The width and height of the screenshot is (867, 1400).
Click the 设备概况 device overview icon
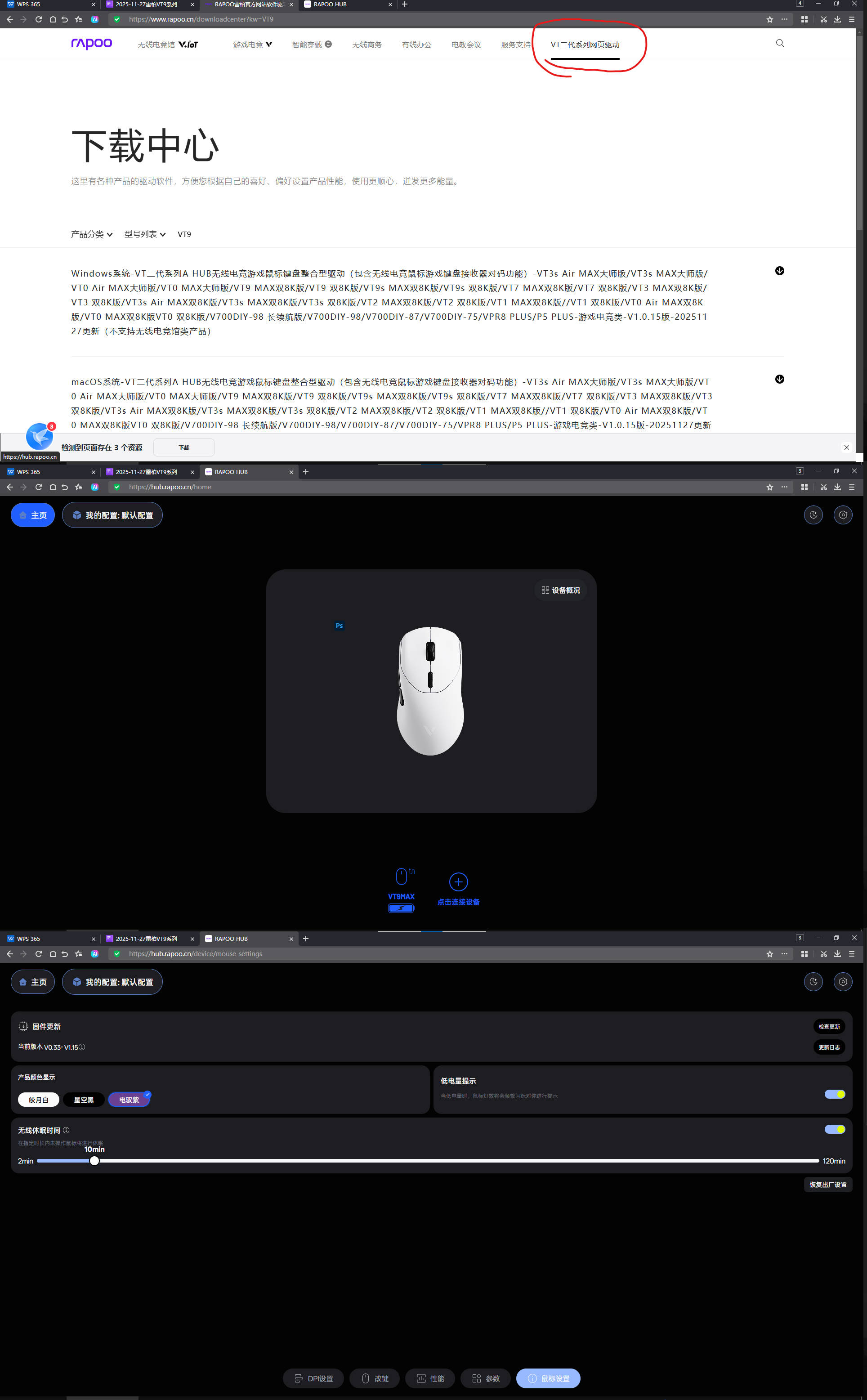click(560, 590)
